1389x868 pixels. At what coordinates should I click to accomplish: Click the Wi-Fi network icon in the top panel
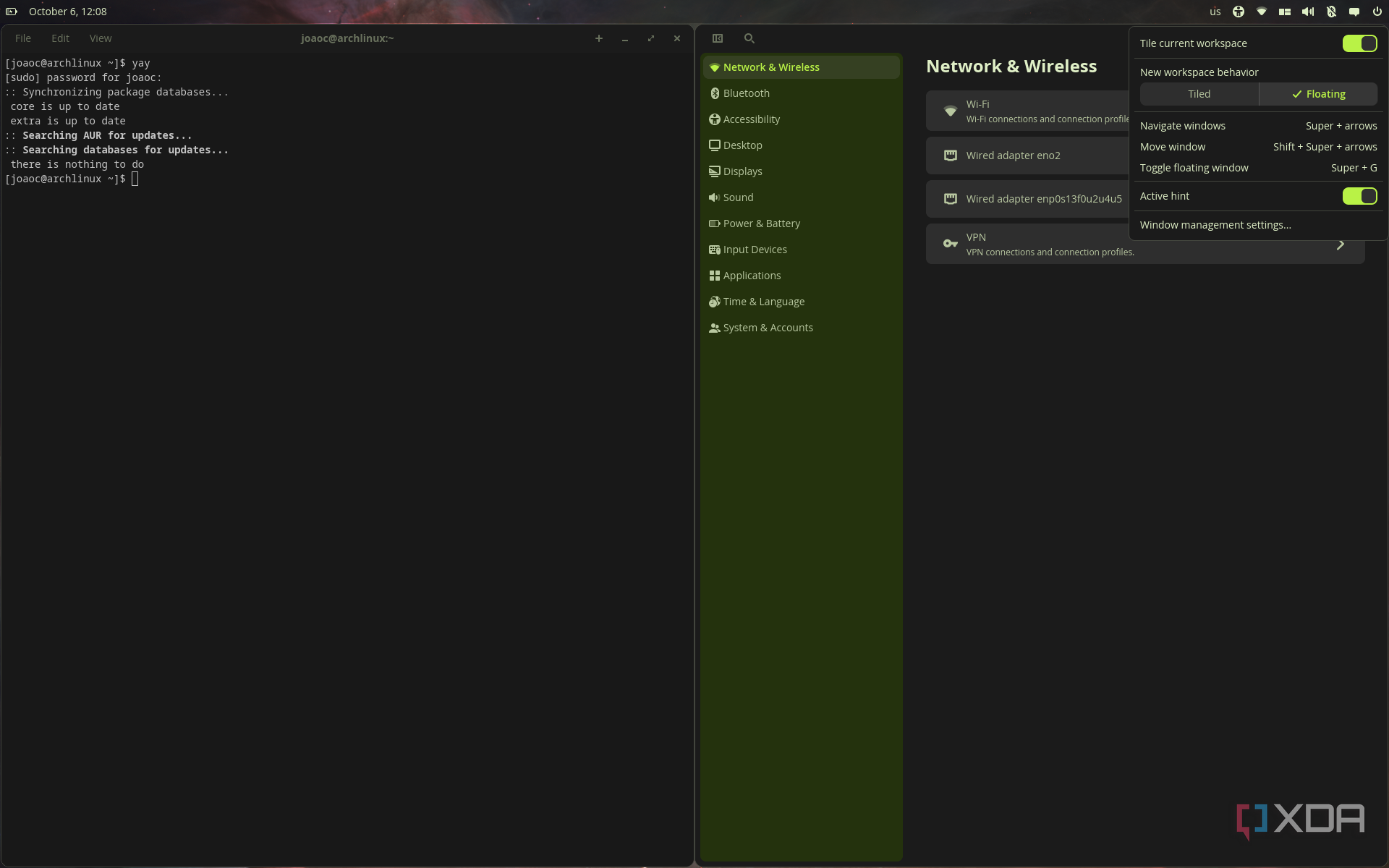1262,12
